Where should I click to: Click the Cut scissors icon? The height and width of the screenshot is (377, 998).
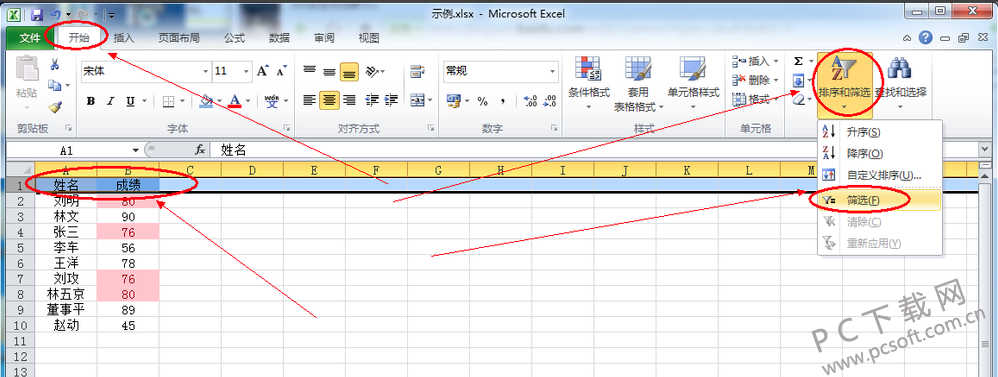pos(55,64)
